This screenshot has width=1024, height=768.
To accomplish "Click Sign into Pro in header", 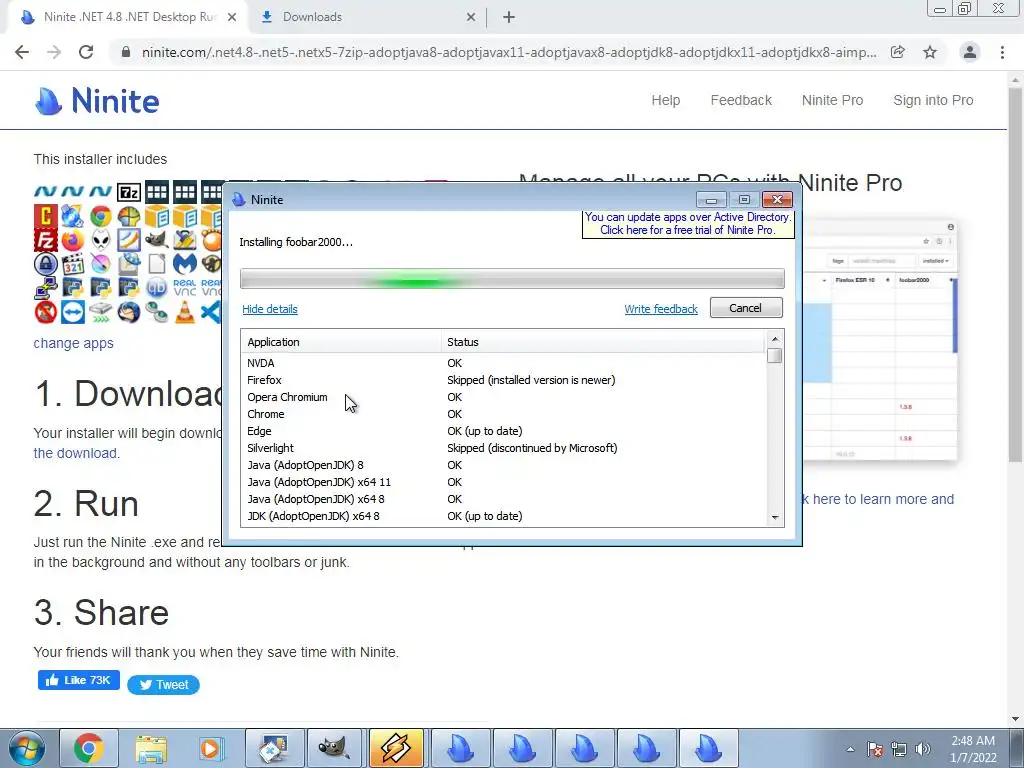I will (x=933, y=101).
